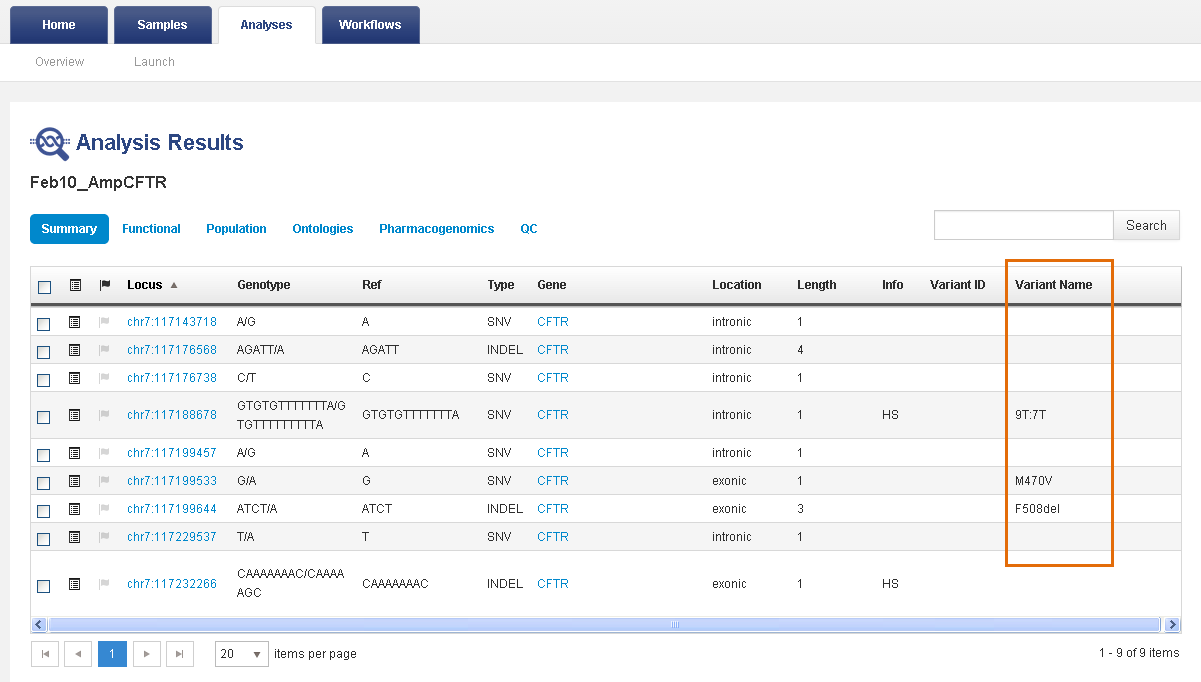This screenshot has height=682, width=1201.
Task: Switch to the Workflows tab
Action: click(x=370, y=25)
